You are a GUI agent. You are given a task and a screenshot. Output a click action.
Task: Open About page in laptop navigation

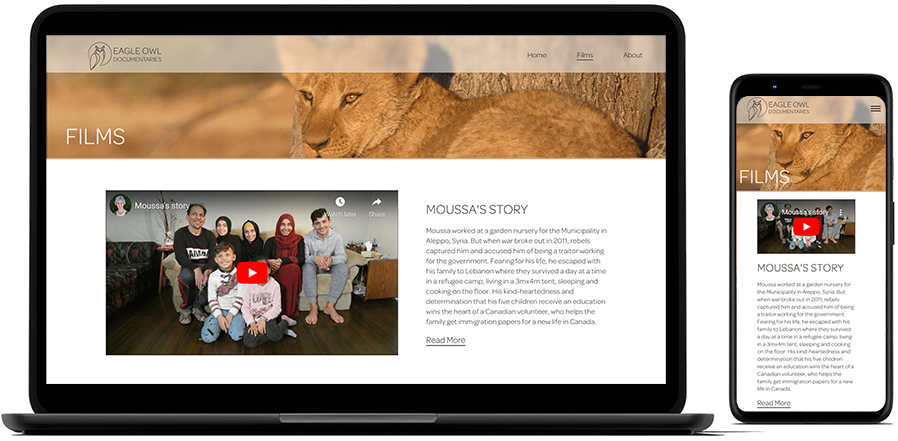(633, 55)
